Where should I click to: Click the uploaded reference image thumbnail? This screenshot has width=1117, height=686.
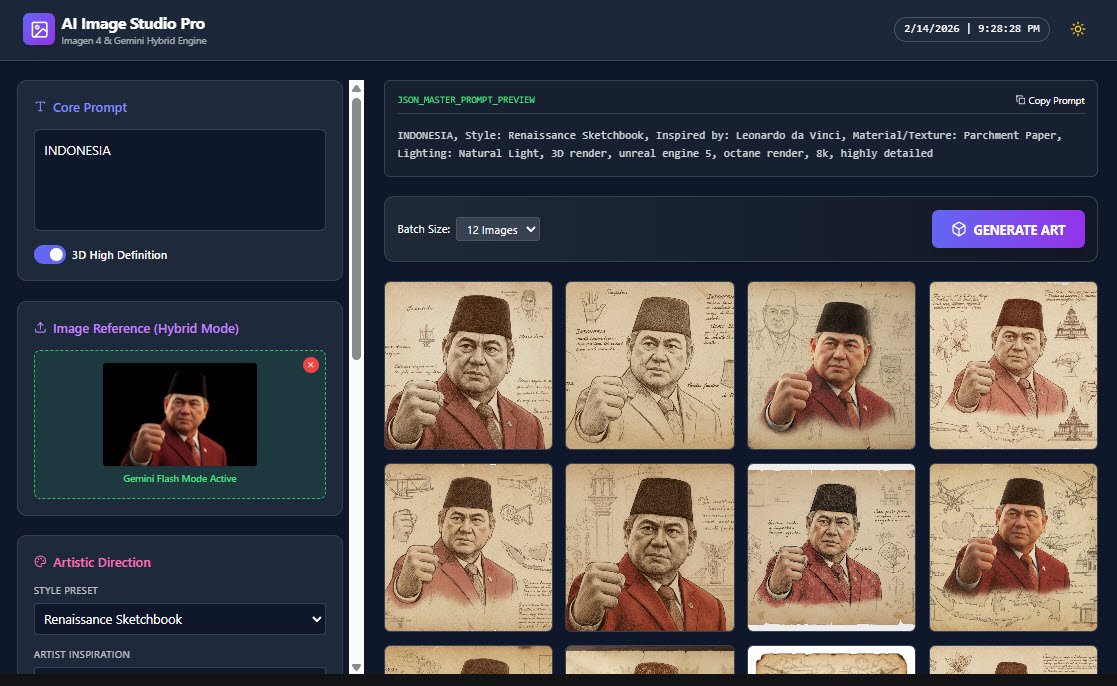(x=180, y=414)
